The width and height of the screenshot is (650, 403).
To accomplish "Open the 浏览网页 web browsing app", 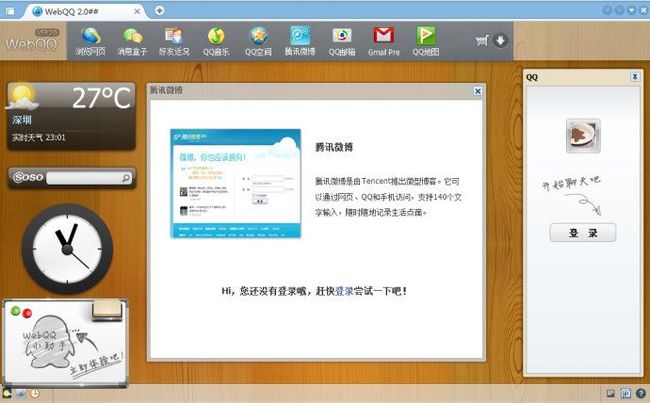I will [x=90, y=41].
